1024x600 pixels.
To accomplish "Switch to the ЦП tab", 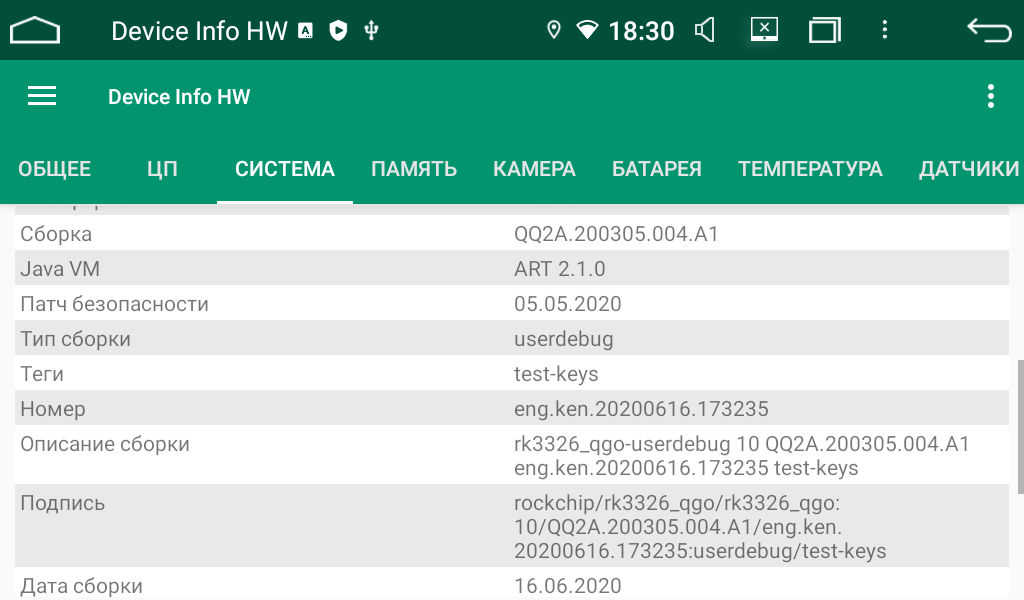I will point(162,169).
